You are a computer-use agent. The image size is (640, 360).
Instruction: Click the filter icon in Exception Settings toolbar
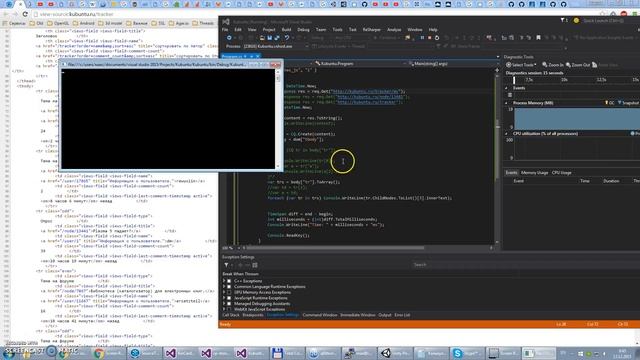tap(226, 265)
